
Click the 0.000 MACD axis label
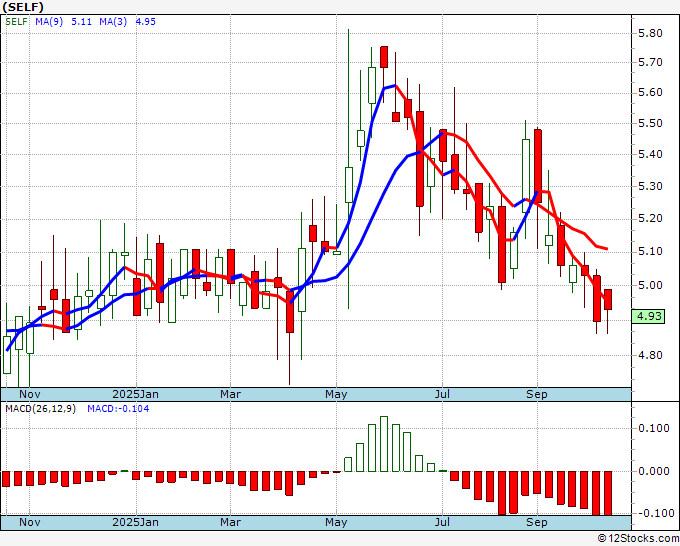[652, 472]
